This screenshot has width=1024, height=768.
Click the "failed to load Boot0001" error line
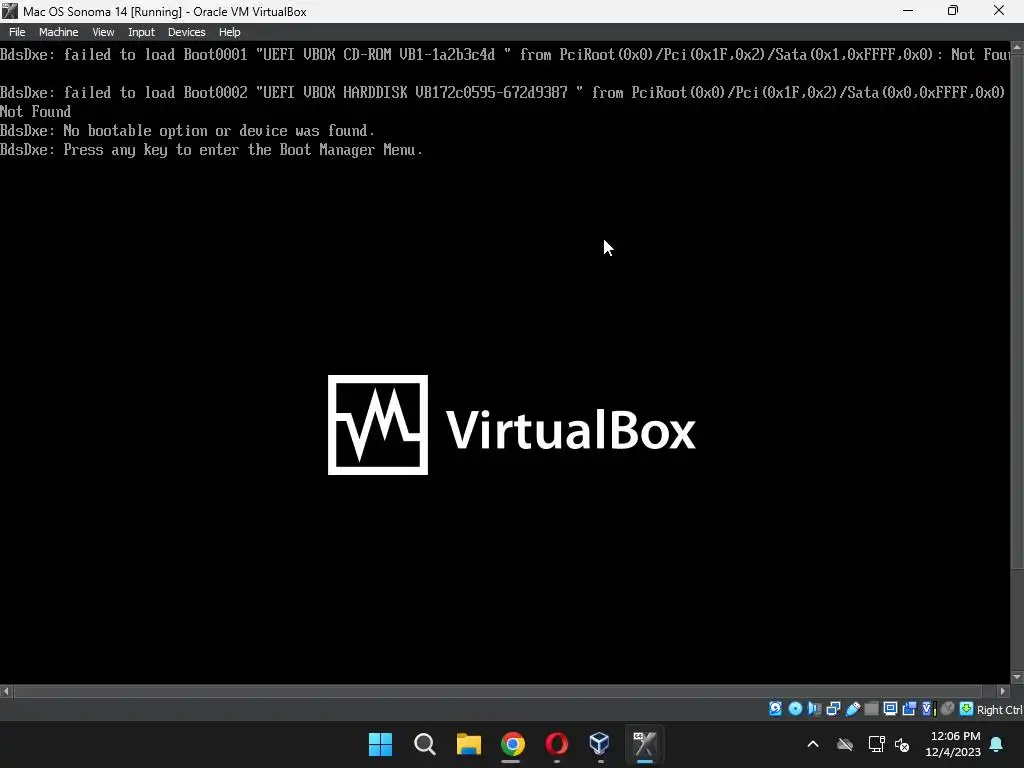505,55
